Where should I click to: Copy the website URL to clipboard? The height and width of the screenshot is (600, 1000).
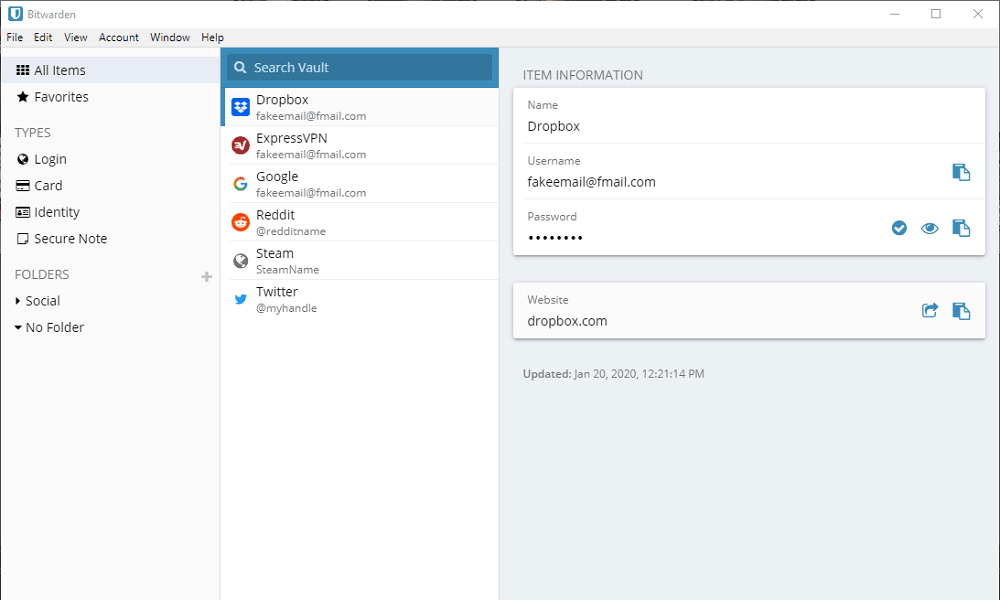pos(961,311)
